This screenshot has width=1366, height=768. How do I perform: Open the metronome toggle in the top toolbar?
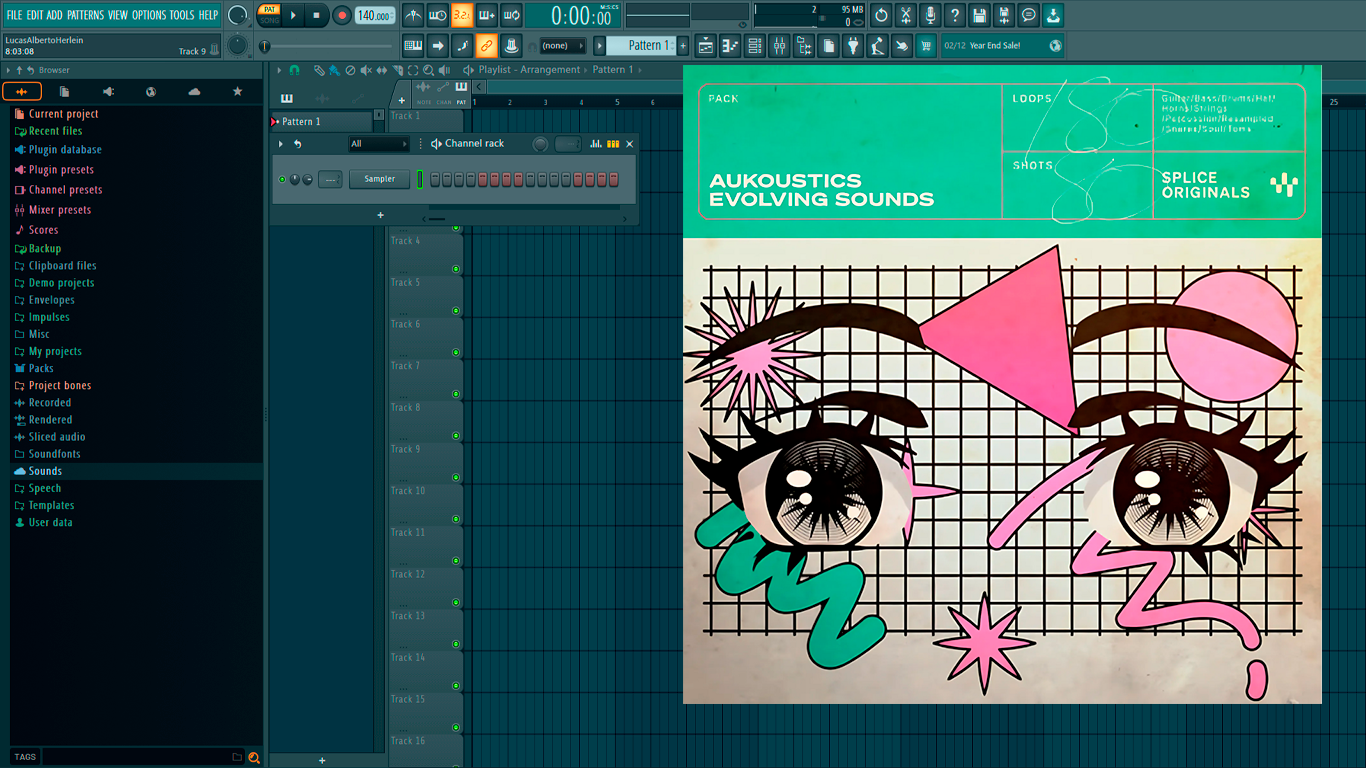pos(413,15)
